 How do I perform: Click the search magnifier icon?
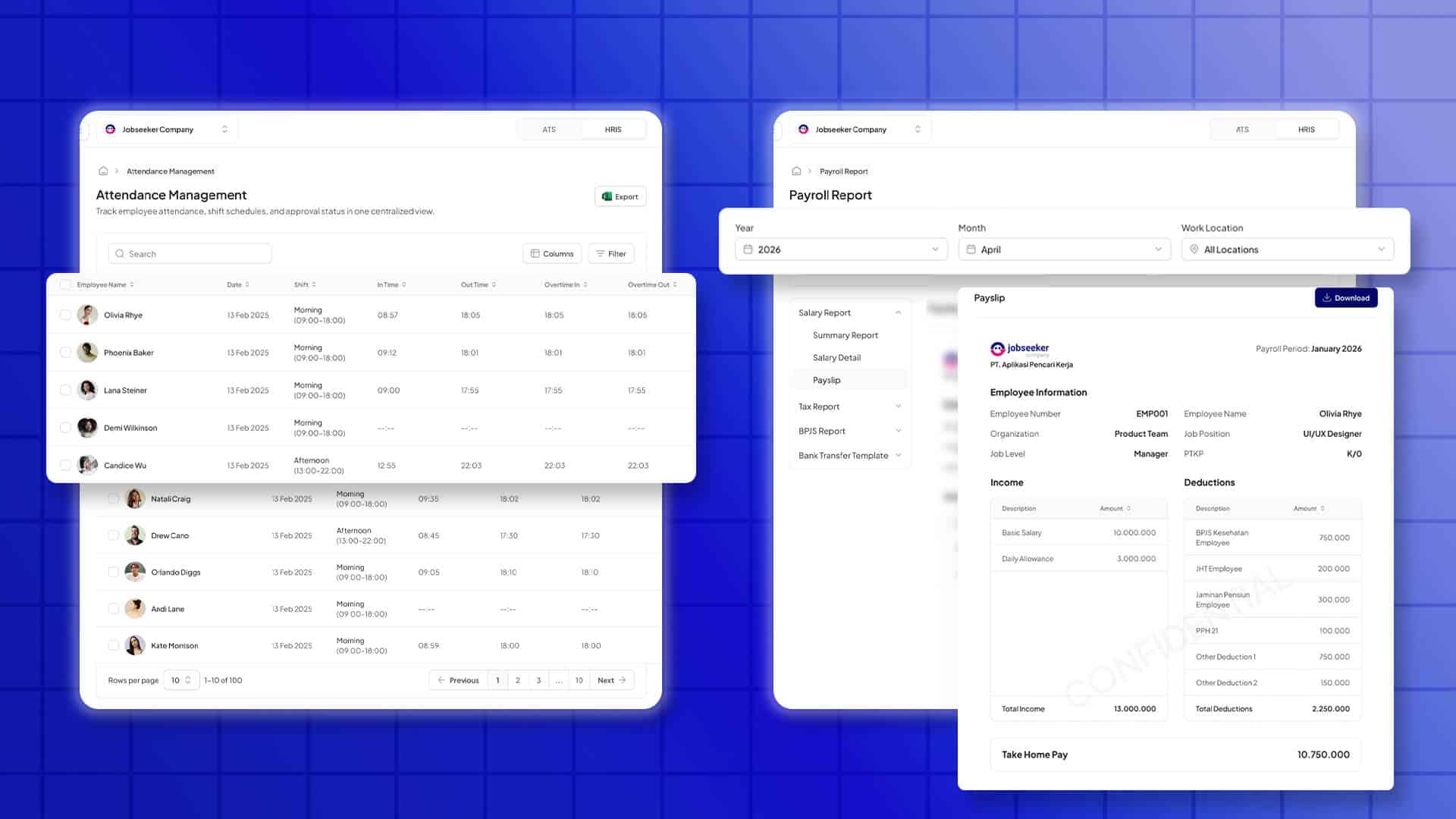[120, 254]
